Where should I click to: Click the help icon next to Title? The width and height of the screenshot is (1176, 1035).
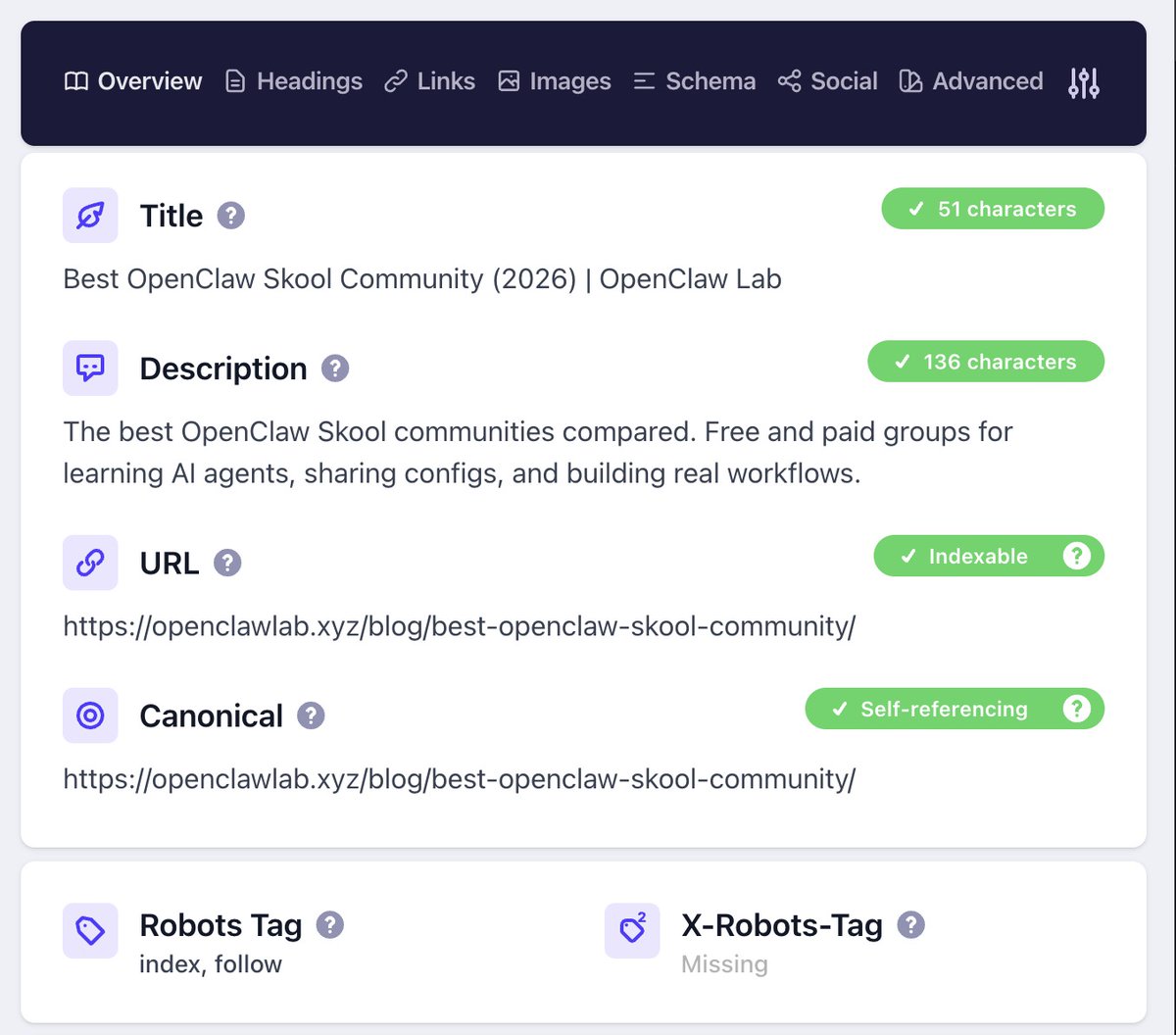(x=231, y=216)
